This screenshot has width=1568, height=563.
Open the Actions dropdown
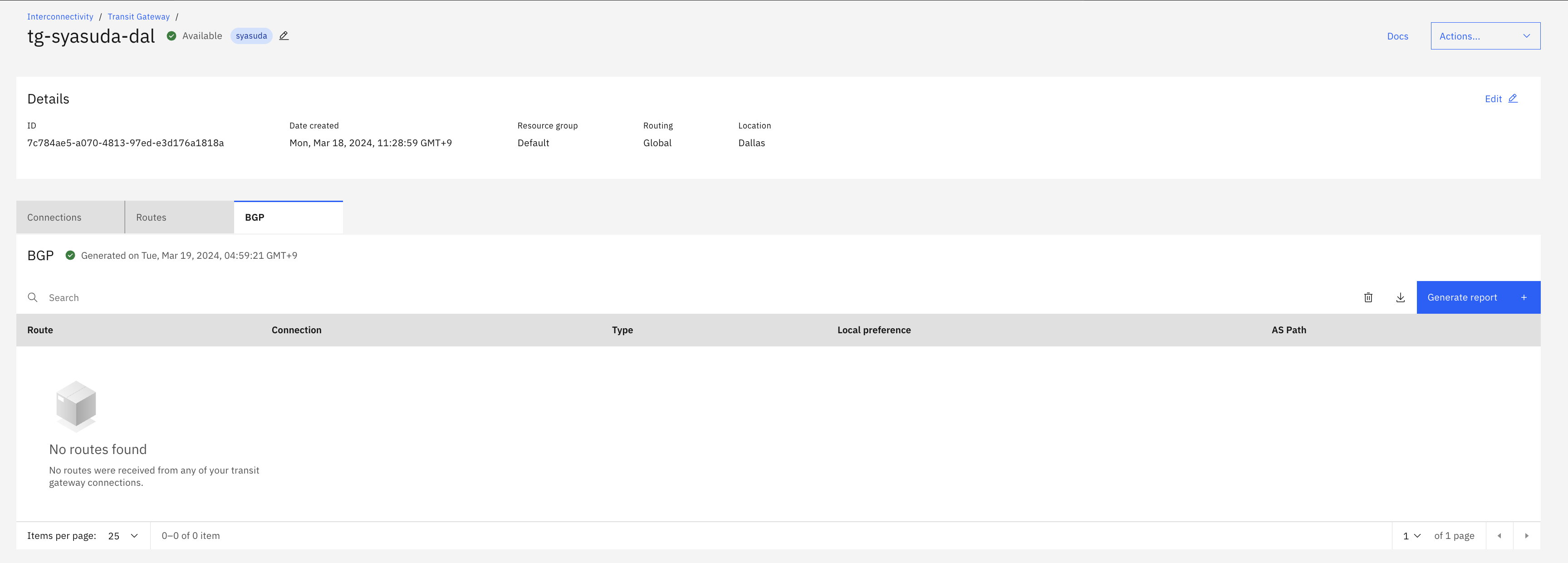pos(1485,36)
